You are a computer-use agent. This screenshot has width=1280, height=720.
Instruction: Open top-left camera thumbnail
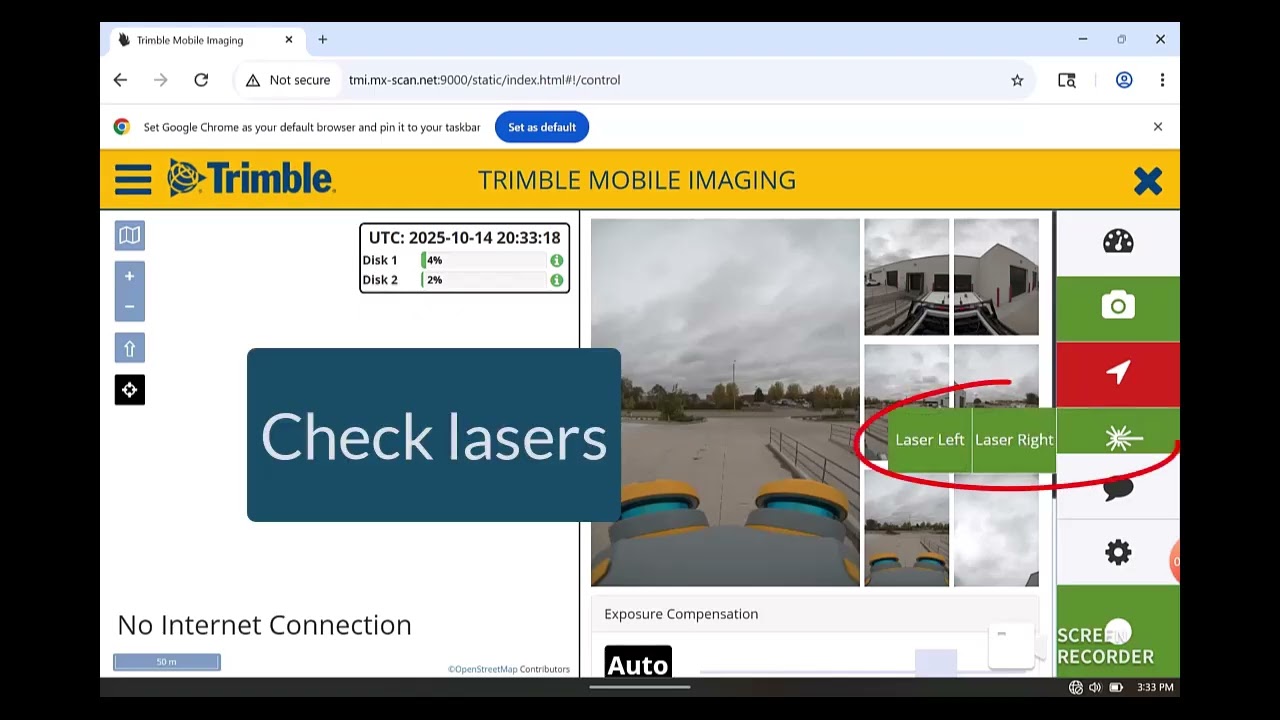(906, 277)
